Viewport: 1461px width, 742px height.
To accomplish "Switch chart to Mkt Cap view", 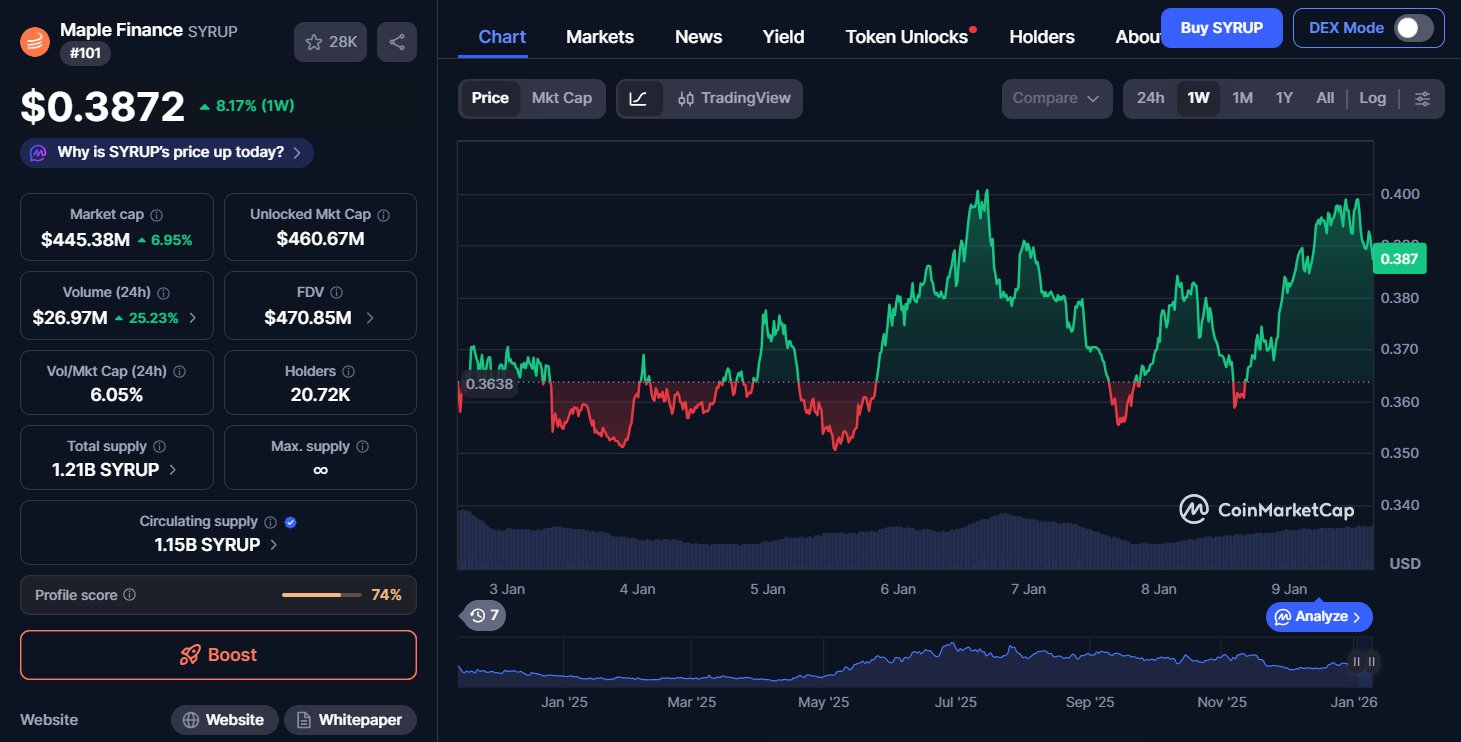I will point(561,98).
